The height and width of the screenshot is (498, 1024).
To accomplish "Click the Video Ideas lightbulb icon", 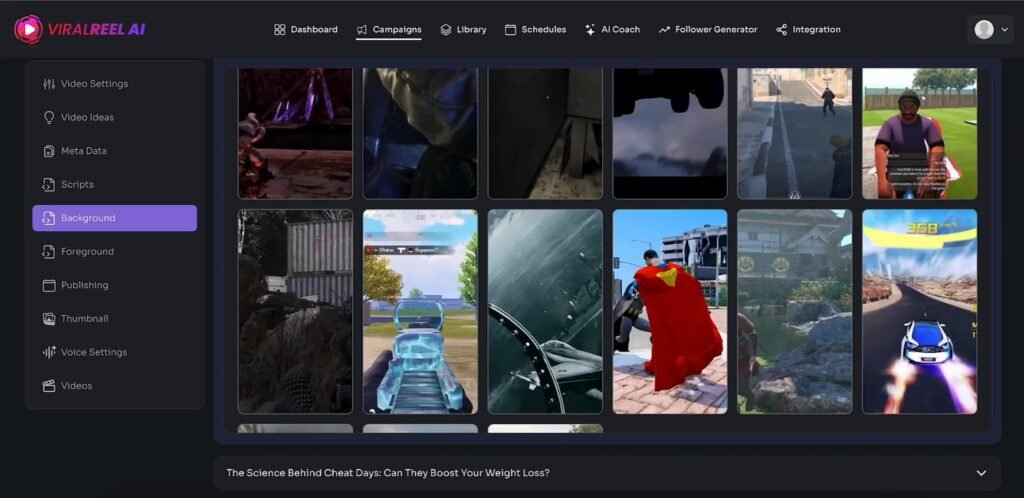I will click(49, 117).
